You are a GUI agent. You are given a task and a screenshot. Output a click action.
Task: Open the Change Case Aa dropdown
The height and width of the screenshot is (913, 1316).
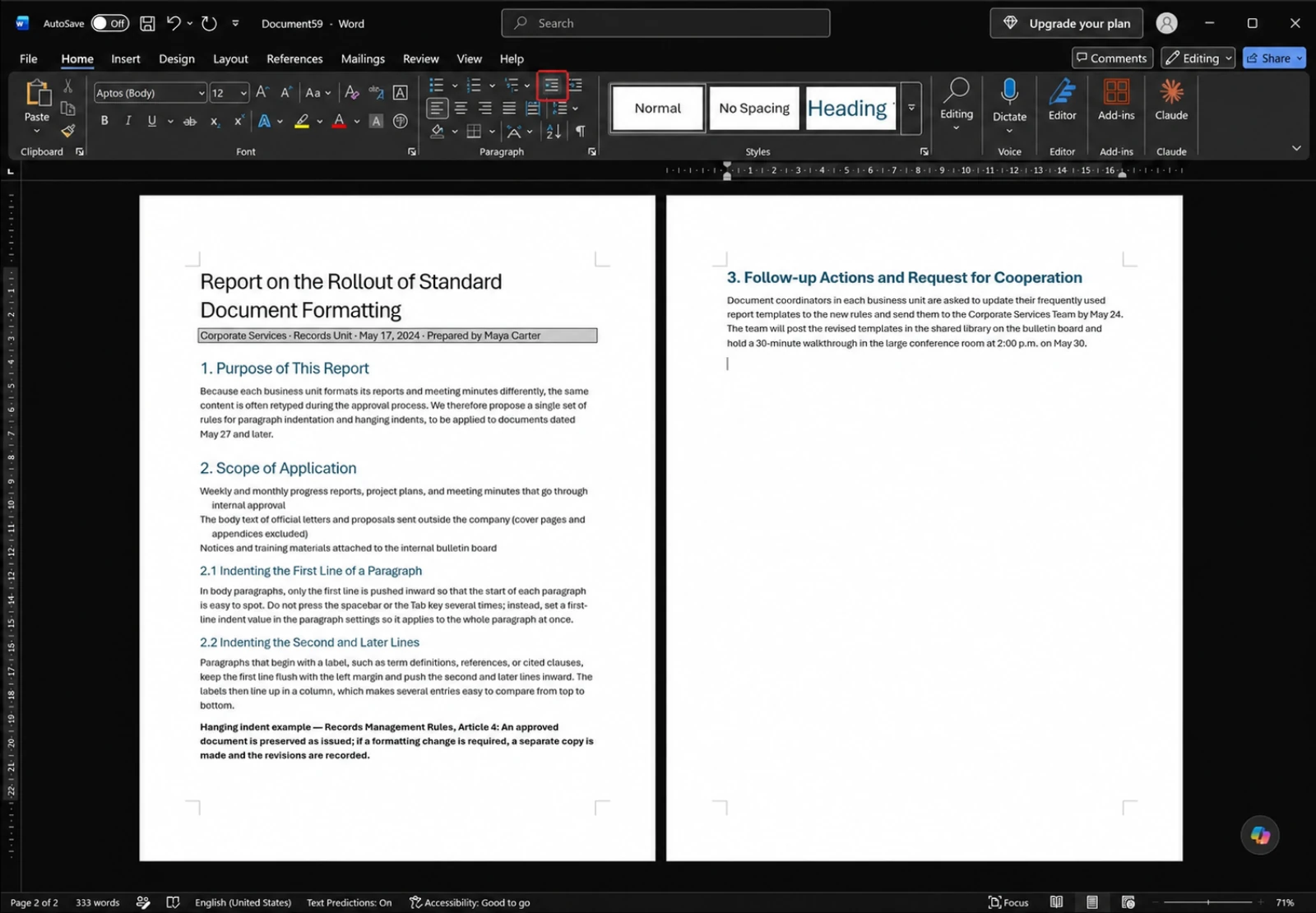click(x=317, y=93)
